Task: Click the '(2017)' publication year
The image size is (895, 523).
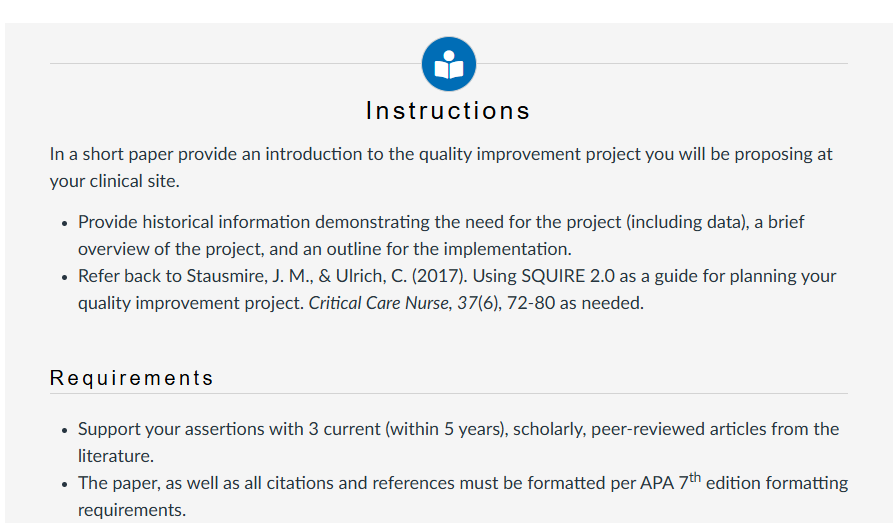Action: [439, 276]
